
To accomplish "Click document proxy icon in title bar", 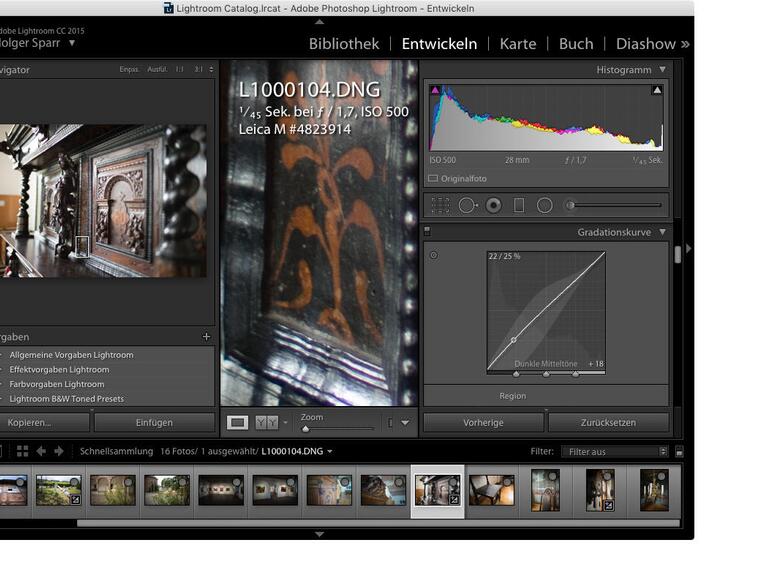I will [x=168, y=8].
